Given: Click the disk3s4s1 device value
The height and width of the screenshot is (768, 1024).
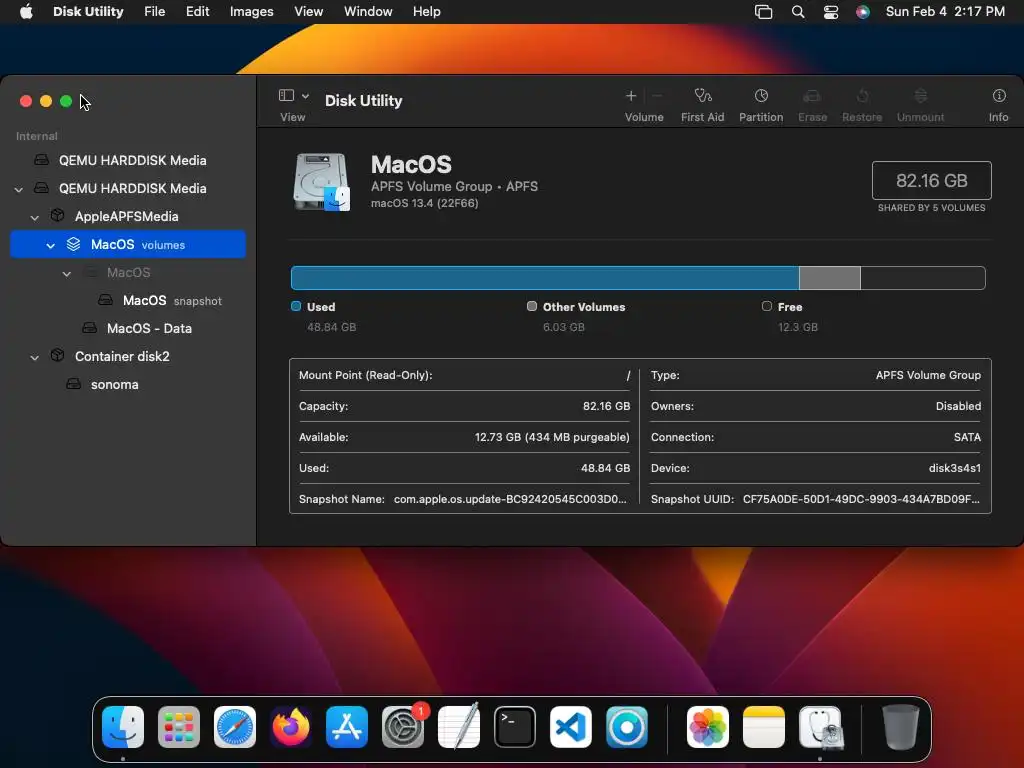Looking at the screenshot, I should coord(955,468).
